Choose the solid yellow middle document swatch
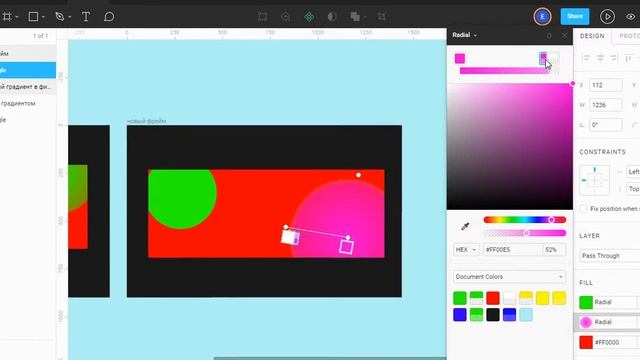 542,298
